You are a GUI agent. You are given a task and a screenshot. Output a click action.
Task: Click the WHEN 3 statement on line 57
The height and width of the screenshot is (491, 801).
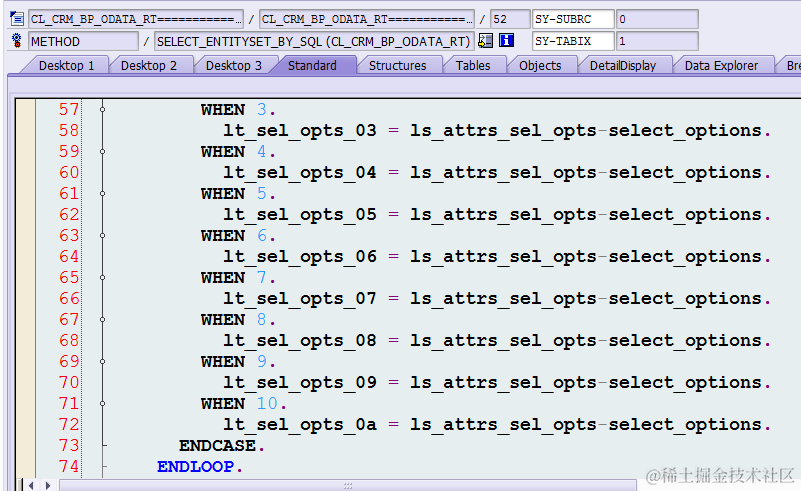[x=238, y=109]
